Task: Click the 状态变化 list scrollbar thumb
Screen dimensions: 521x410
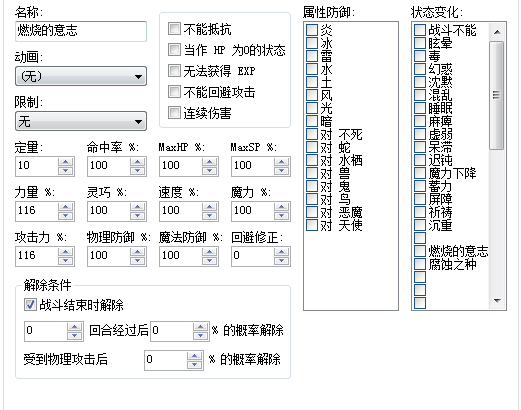Action: tap(497, 95)
